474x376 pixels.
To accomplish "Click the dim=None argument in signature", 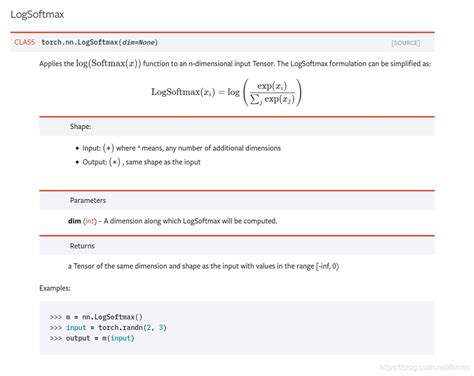I will tap(139, 42).
